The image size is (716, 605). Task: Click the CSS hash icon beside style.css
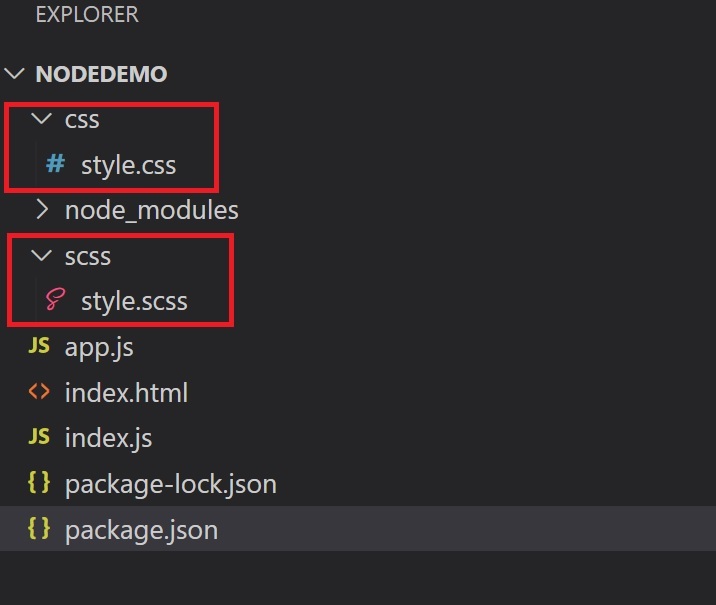(55, 164)
